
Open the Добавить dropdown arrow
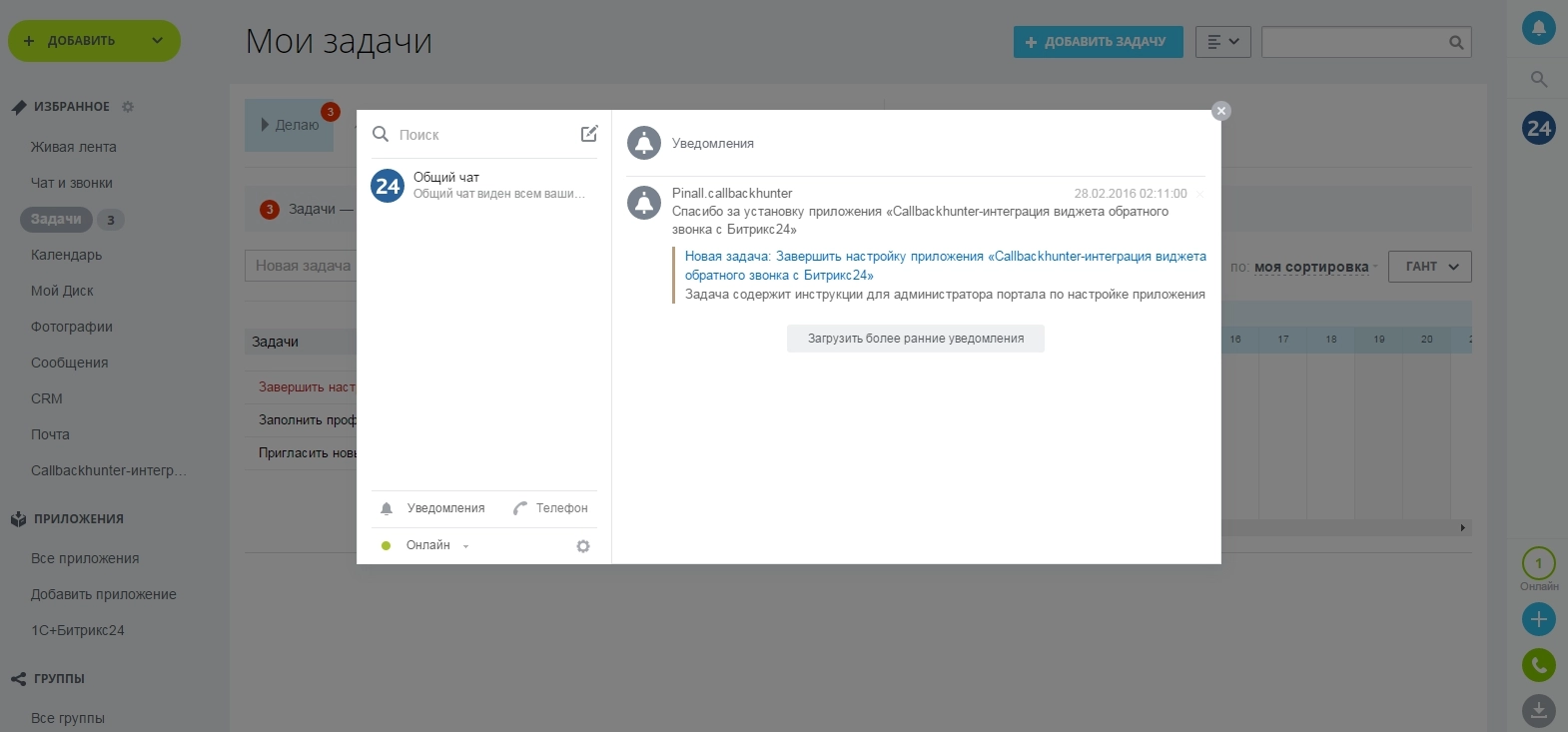pyautogui.click(x=157, y=41)
